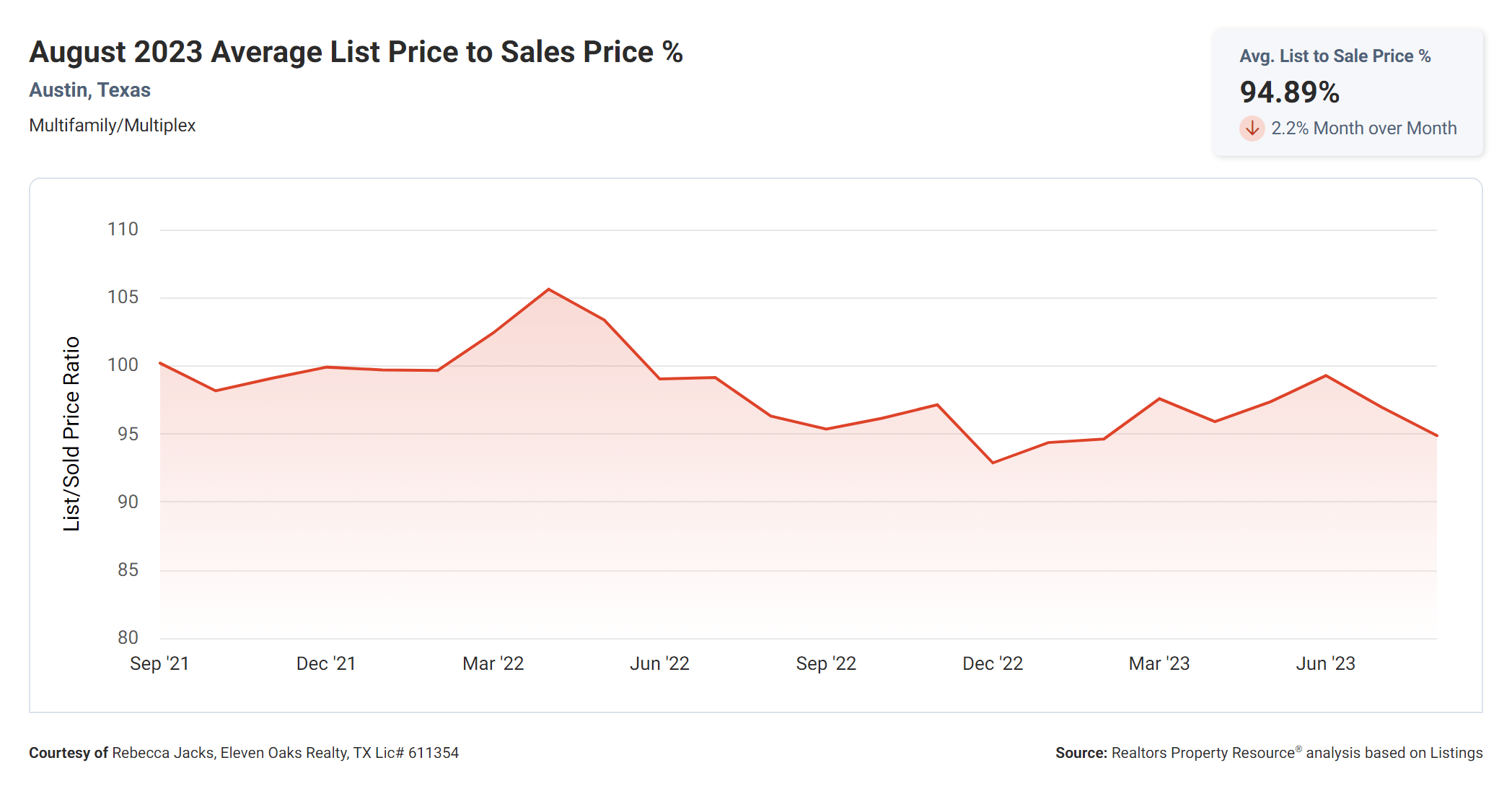Click the Jun '22 x-axis label

[659, 663]
